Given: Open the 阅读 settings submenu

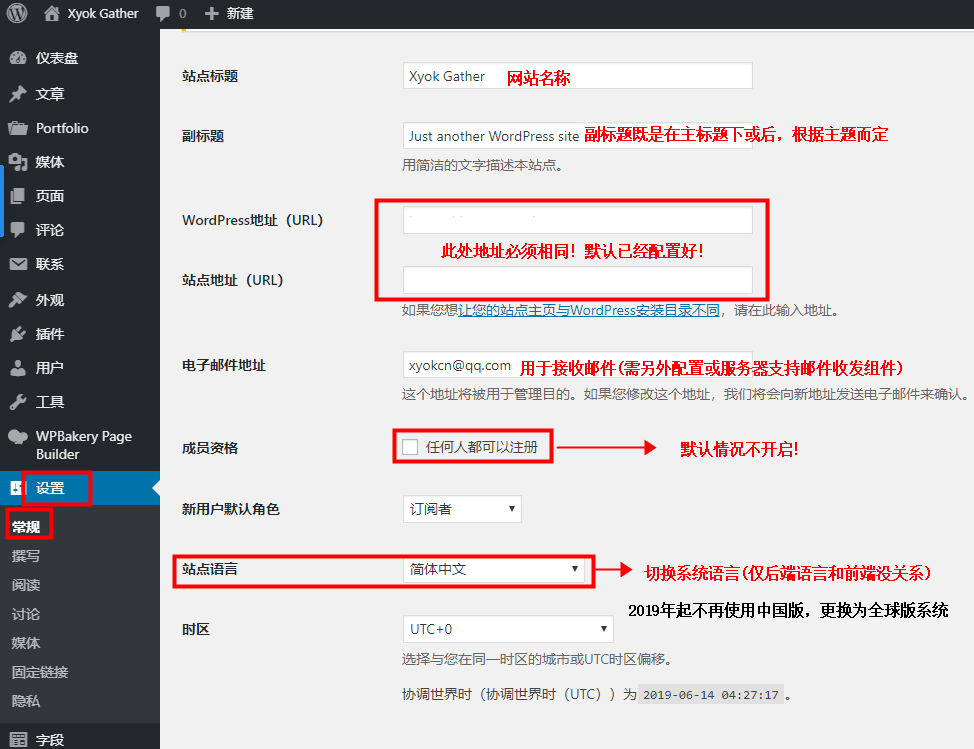Looking at the screenshot, I should (x=26, y=585).
